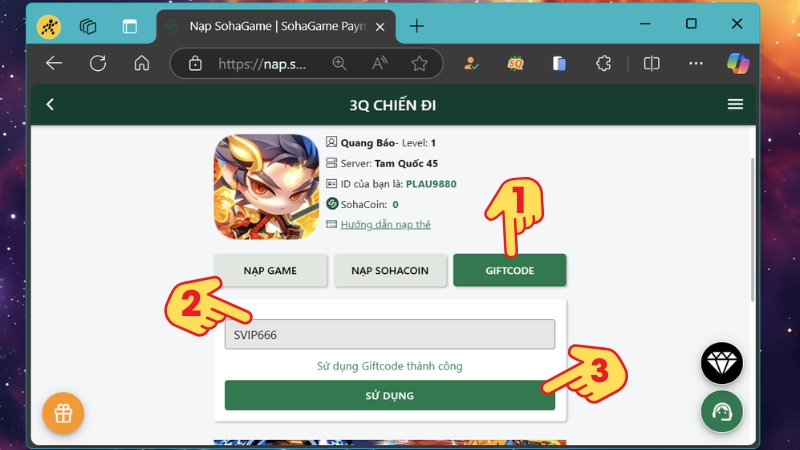Click the Sử dụng Giftcode thành công message
Screen dimensions: 800x450
coord(390,366)
